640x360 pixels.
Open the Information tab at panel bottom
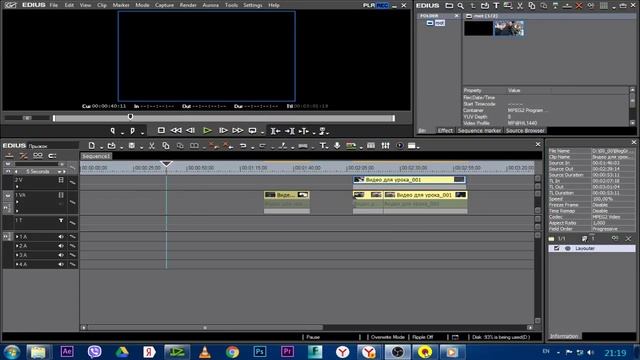564,336
